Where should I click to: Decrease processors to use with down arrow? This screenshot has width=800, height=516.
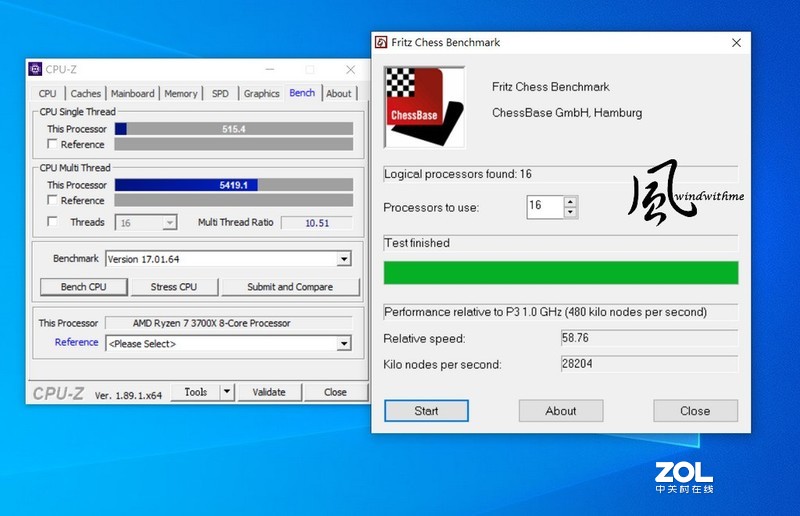click(x=570, y=212)
